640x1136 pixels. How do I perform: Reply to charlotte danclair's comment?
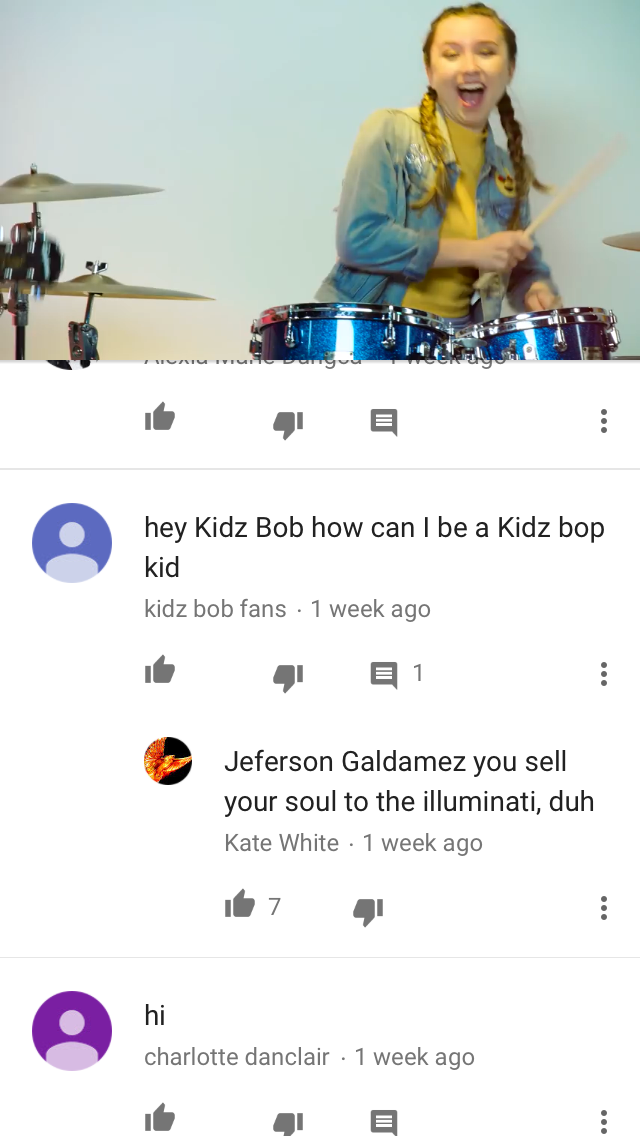pos(383,1122)
